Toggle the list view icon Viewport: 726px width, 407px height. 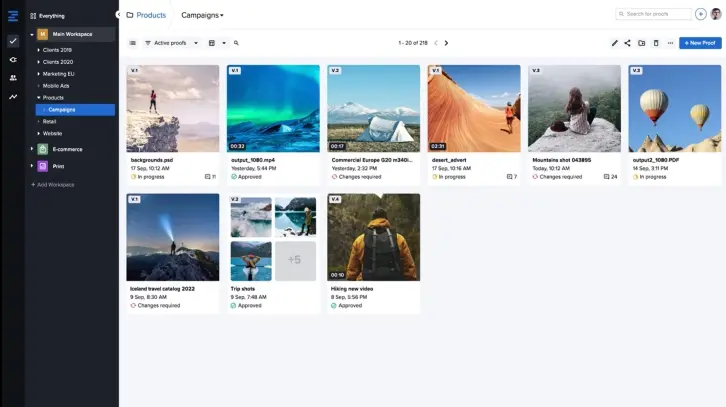[133, 43]
